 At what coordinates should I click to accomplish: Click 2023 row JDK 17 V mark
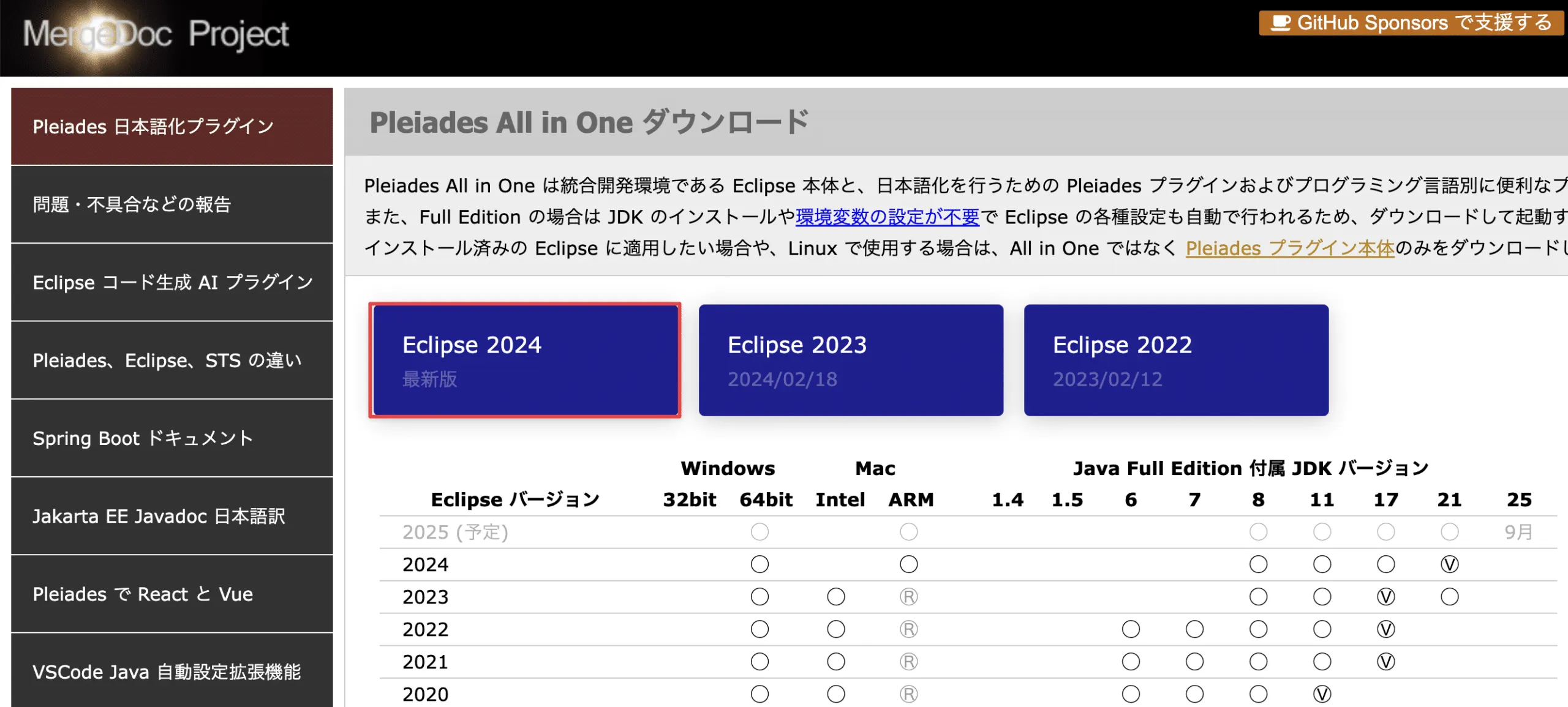(x=1386, y=597)
